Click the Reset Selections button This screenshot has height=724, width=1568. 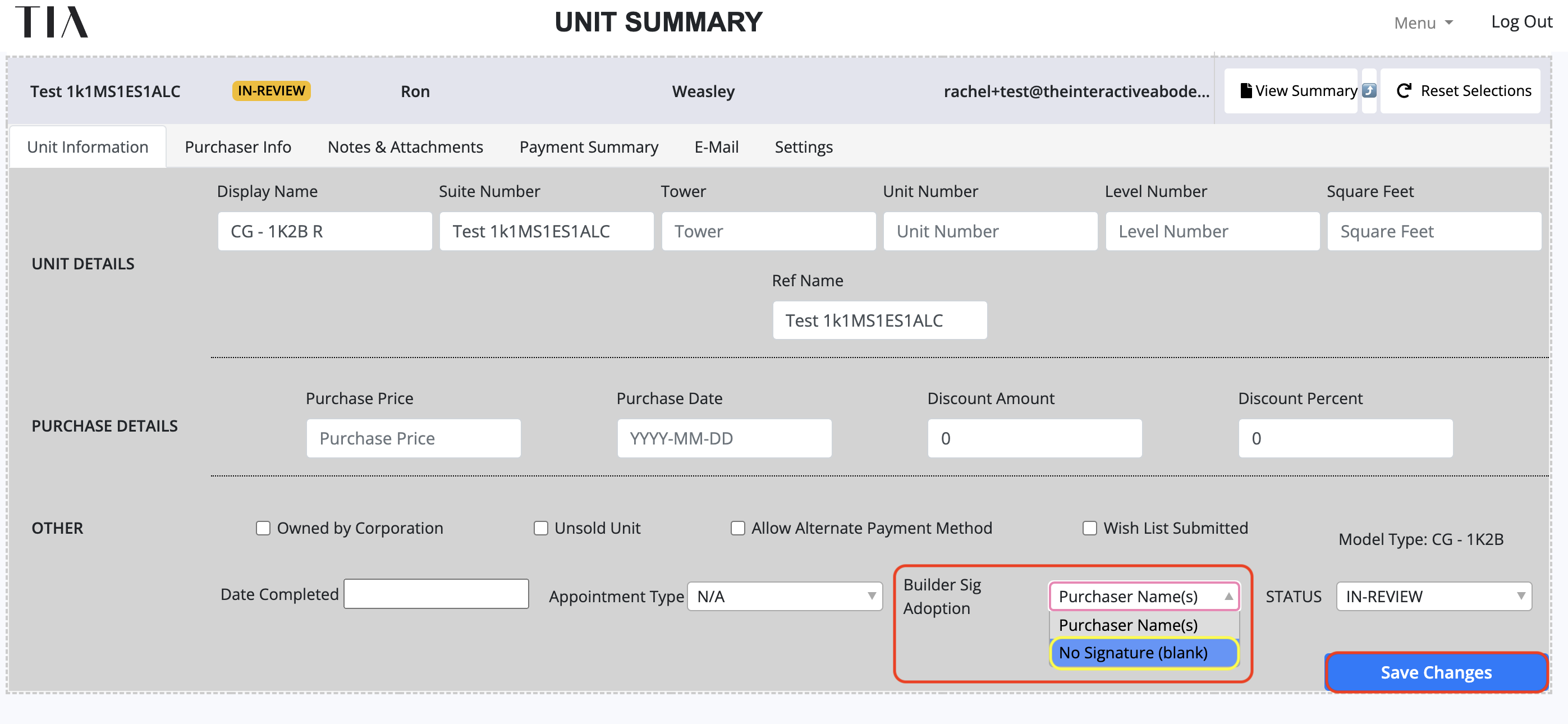pyautogui.click(x=1460, y=91)
